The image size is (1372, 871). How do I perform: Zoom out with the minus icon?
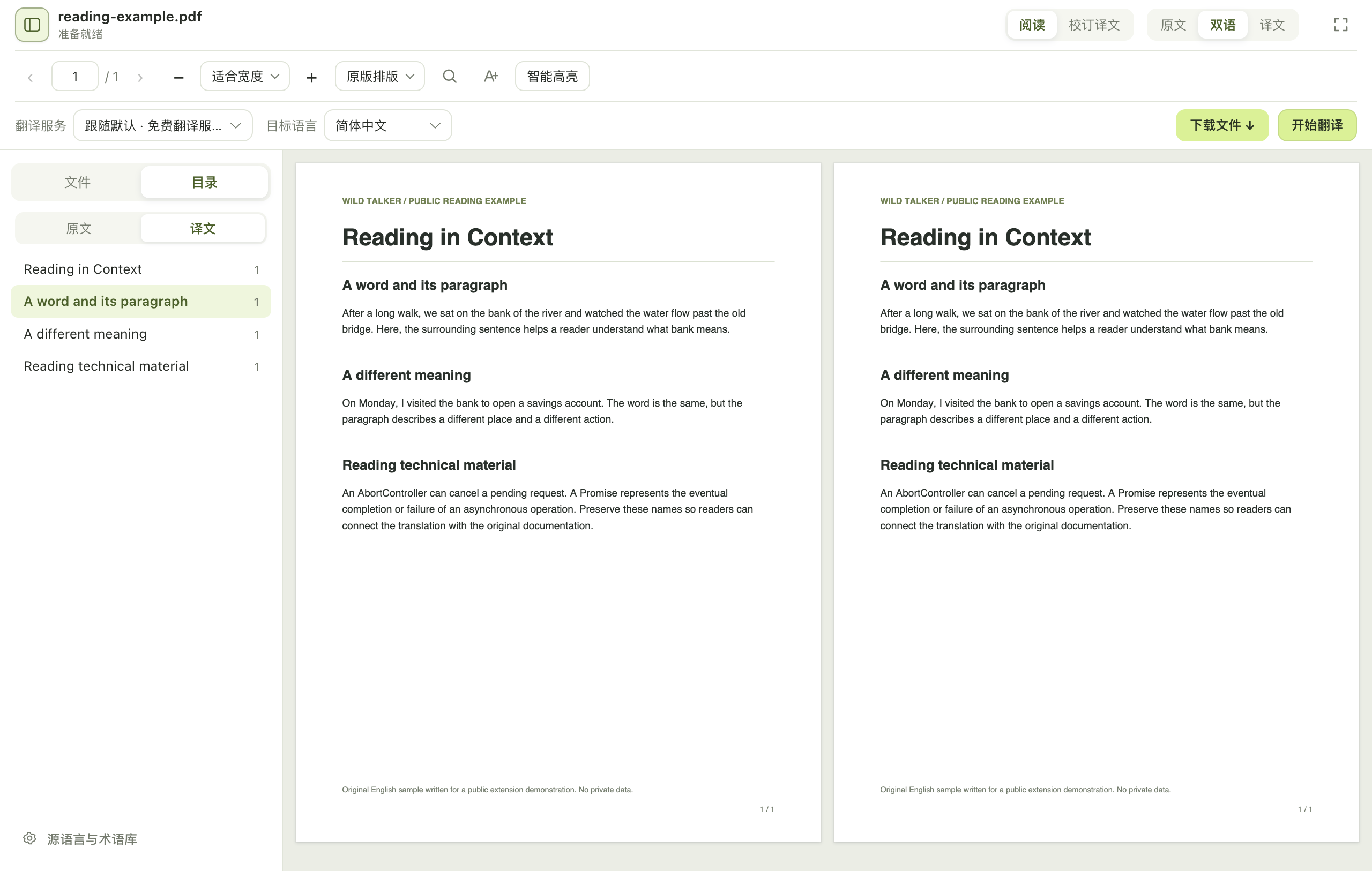[178, 77]
